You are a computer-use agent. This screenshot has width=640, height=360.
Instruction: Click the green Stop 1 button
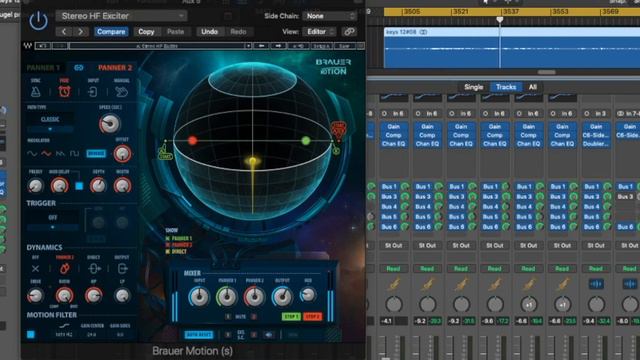point(291,317)
